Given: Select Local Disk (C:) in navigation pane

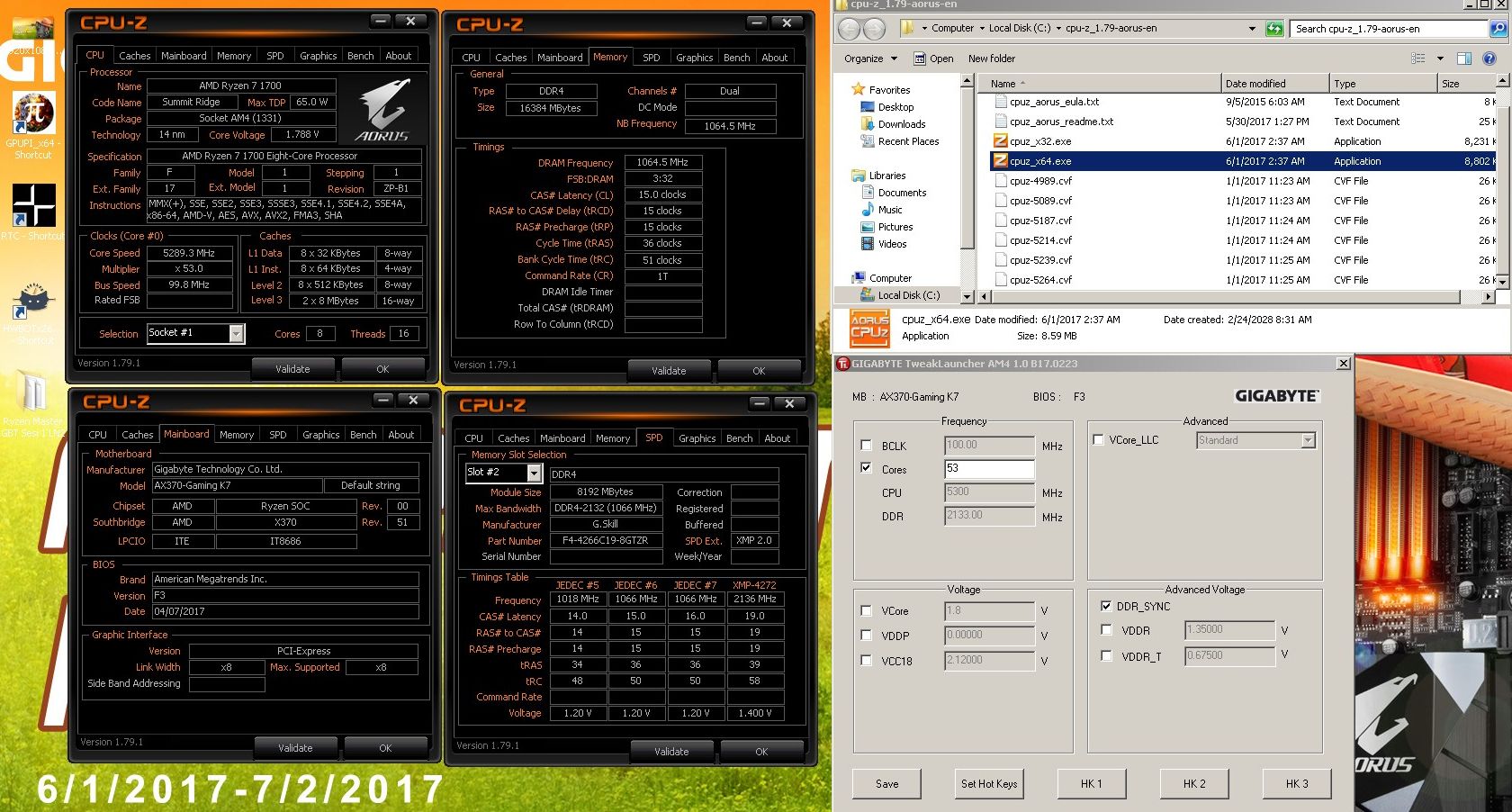Looking at the screenshot, I should [908, 295].
